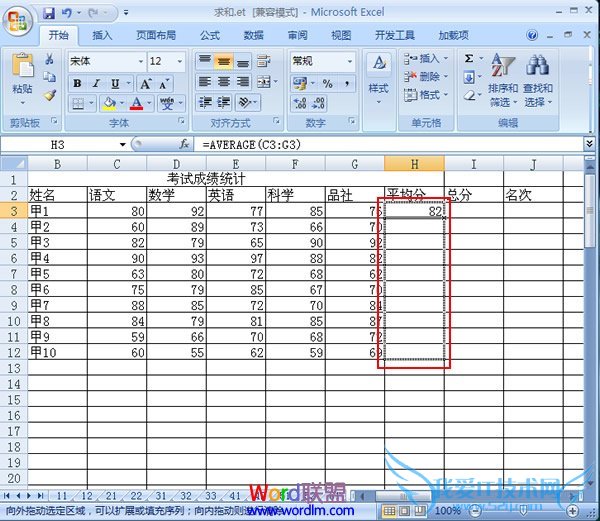Center cell text horizontally
The width and height of the screenshot is (600, 521).
(224, 81)
